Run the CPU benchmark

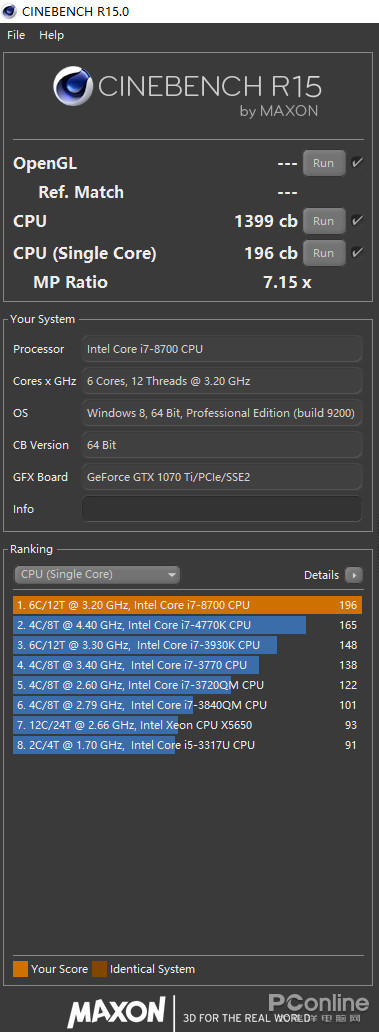[324, 221]
